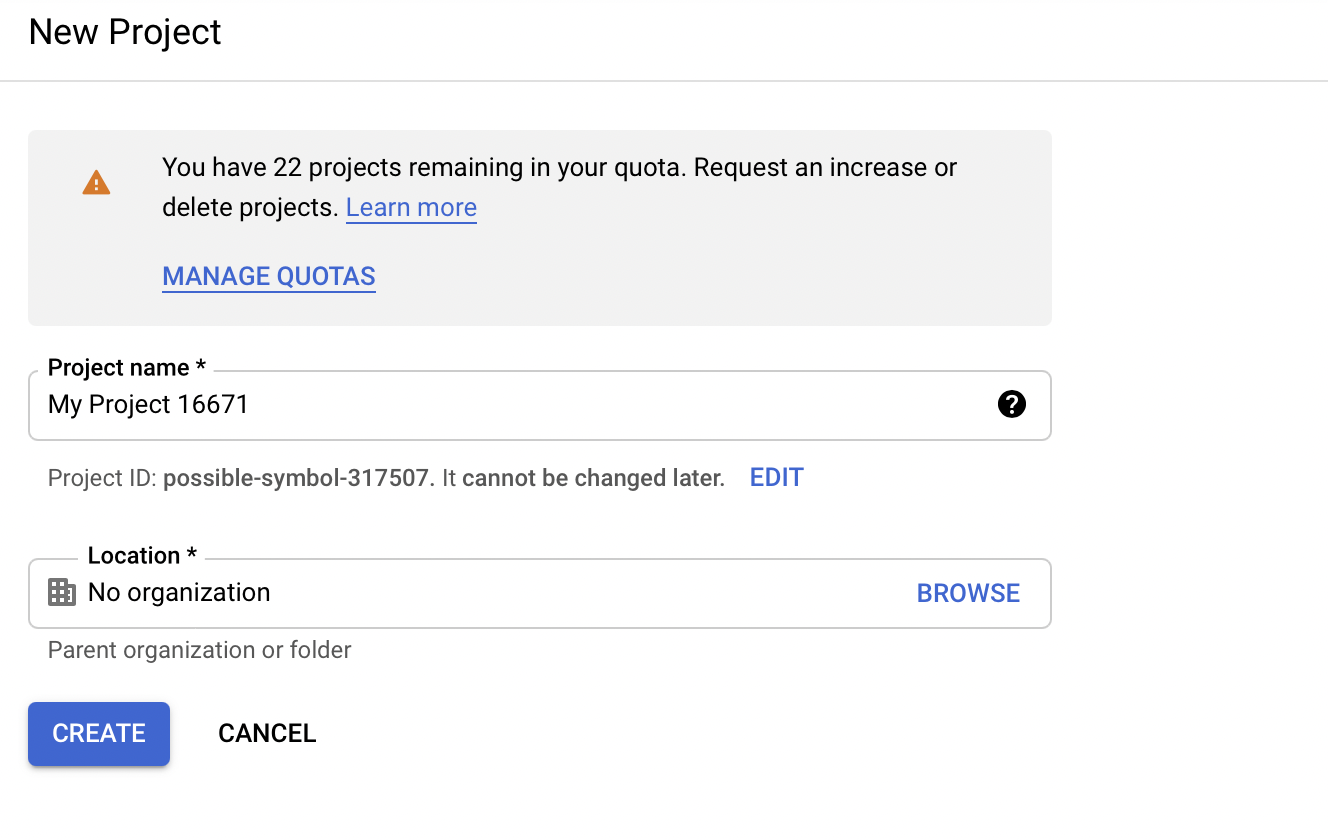Viewport: 1328px width, 840px height.
Task: Open the MANAGE QUOTAS link
Action: click(x=269, y=276)
